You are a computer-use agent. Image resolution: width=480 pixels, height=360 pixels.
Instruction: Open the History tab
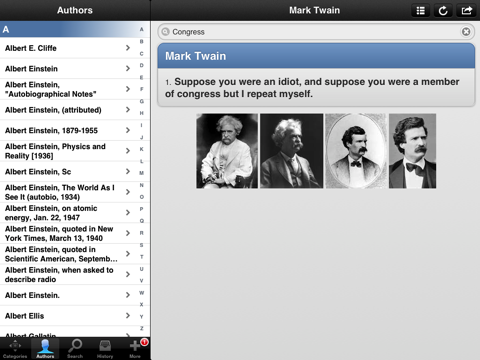pyautogui.click(x=105, y=349)
